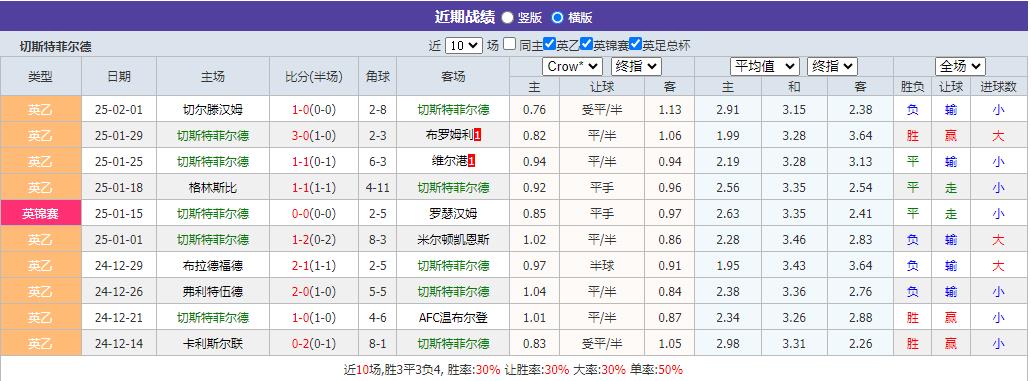The width and height of the screenshot is (1031, 381).
Task: Click the 1-2(0-2) score on 25-01-01
Action: [x=314, y=240]
